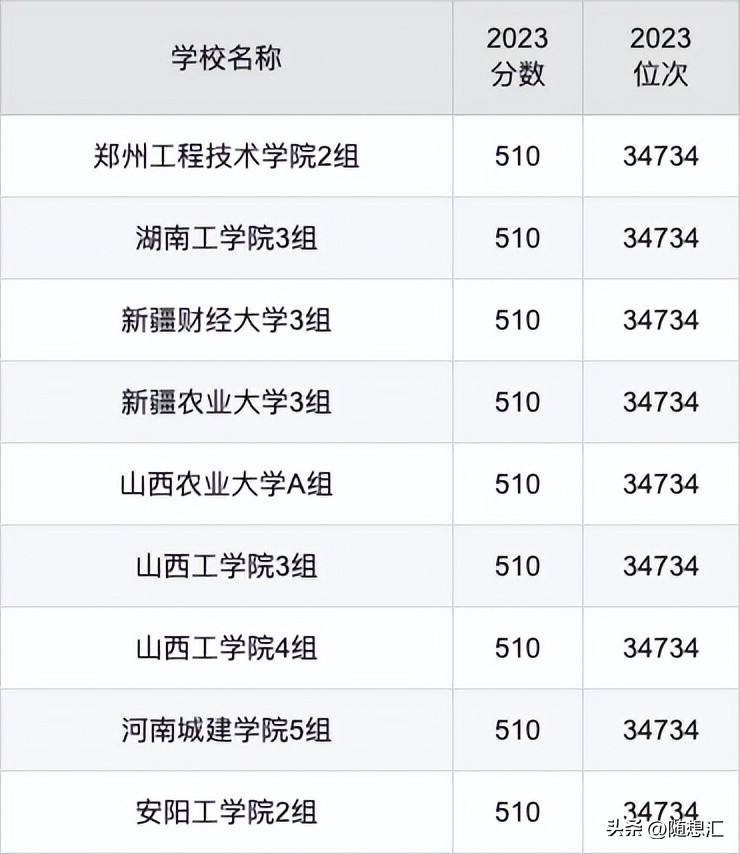Click the 510 score for 安阳工学院2组
Screen dimensions: 740x854
517,811
